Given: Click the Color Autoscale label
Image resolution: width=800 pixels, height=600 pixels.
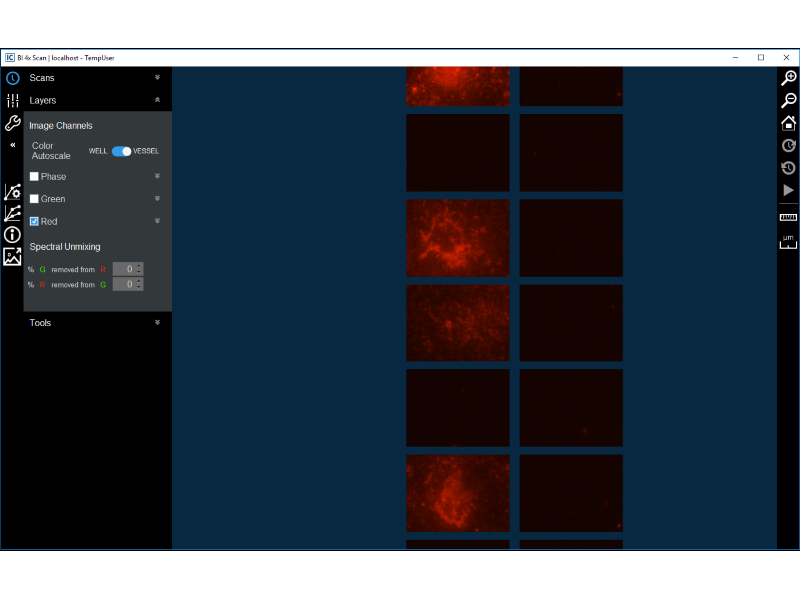Looking at the screenshot, I should tap(51, 151).
